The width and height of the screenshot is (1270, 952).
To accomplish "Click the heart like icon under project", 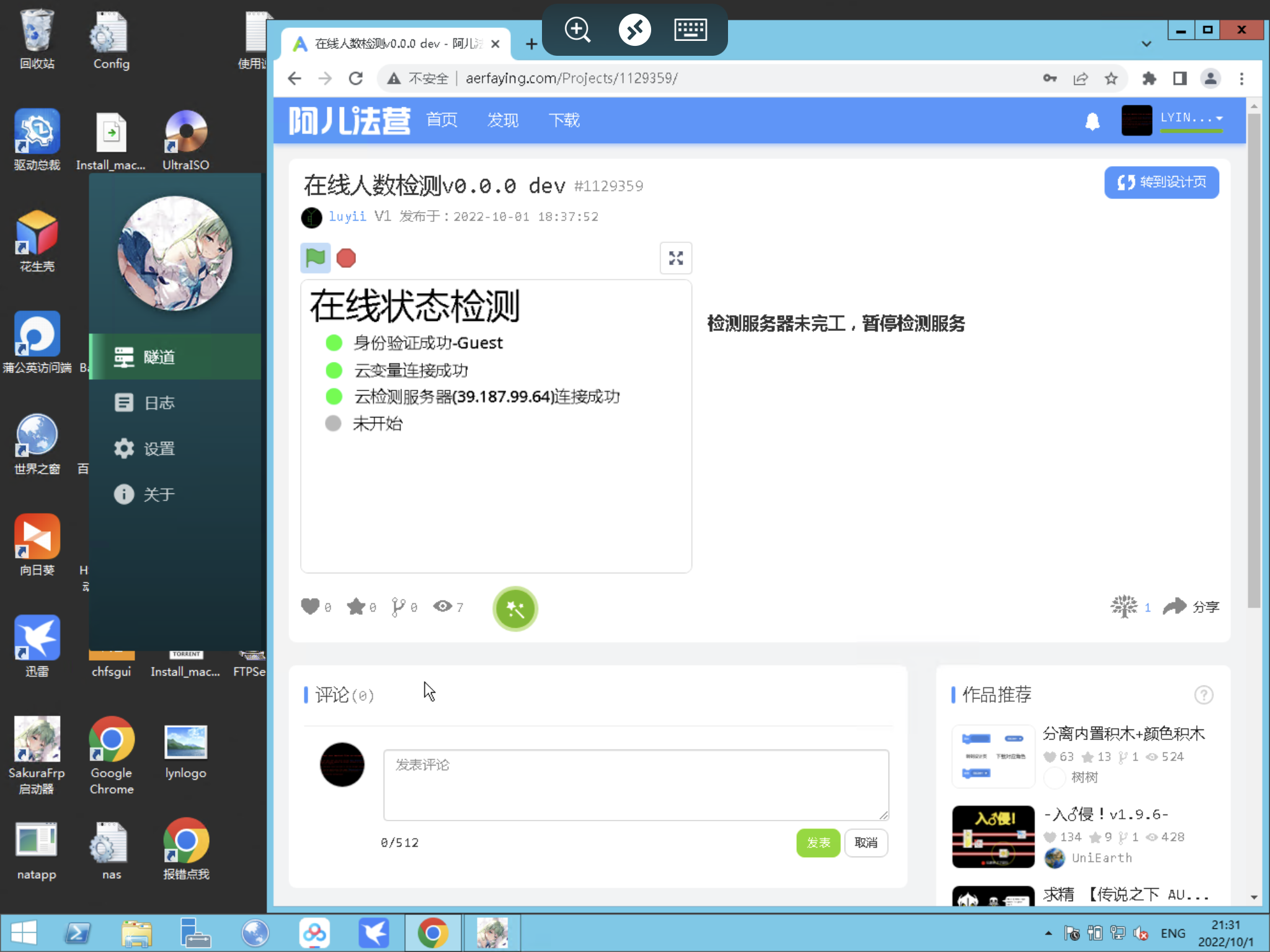I will (310, 606).
